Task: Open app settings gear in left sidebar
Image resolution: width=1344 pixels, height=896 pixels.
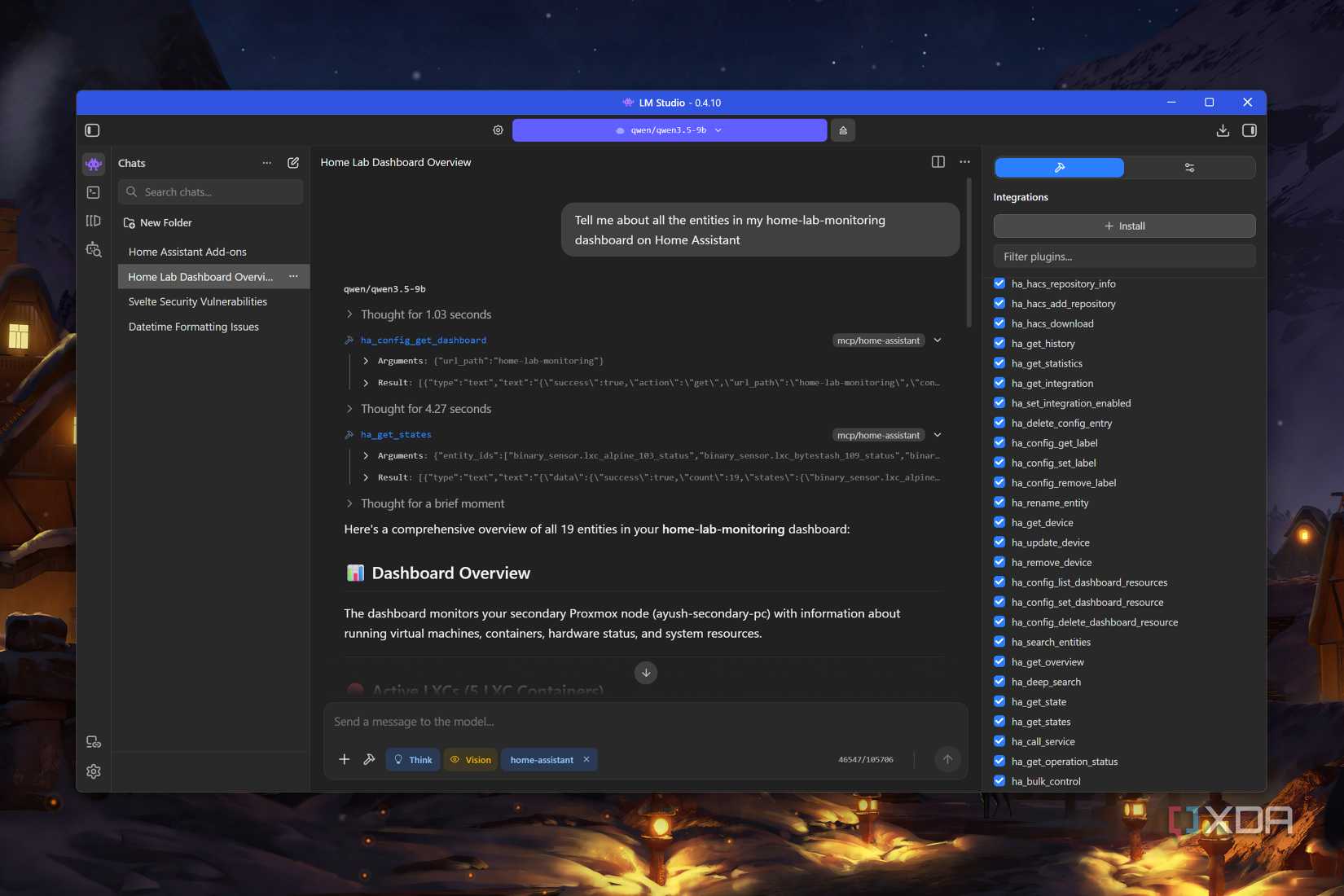Action: point(94,771)
